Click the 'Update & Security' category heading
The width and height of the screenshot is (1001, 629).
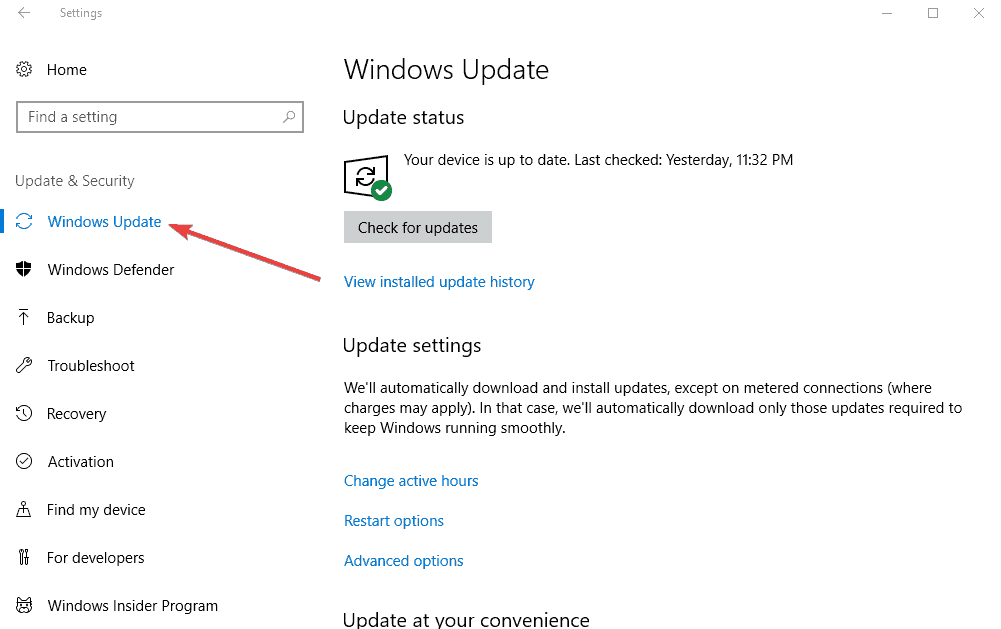75,181
